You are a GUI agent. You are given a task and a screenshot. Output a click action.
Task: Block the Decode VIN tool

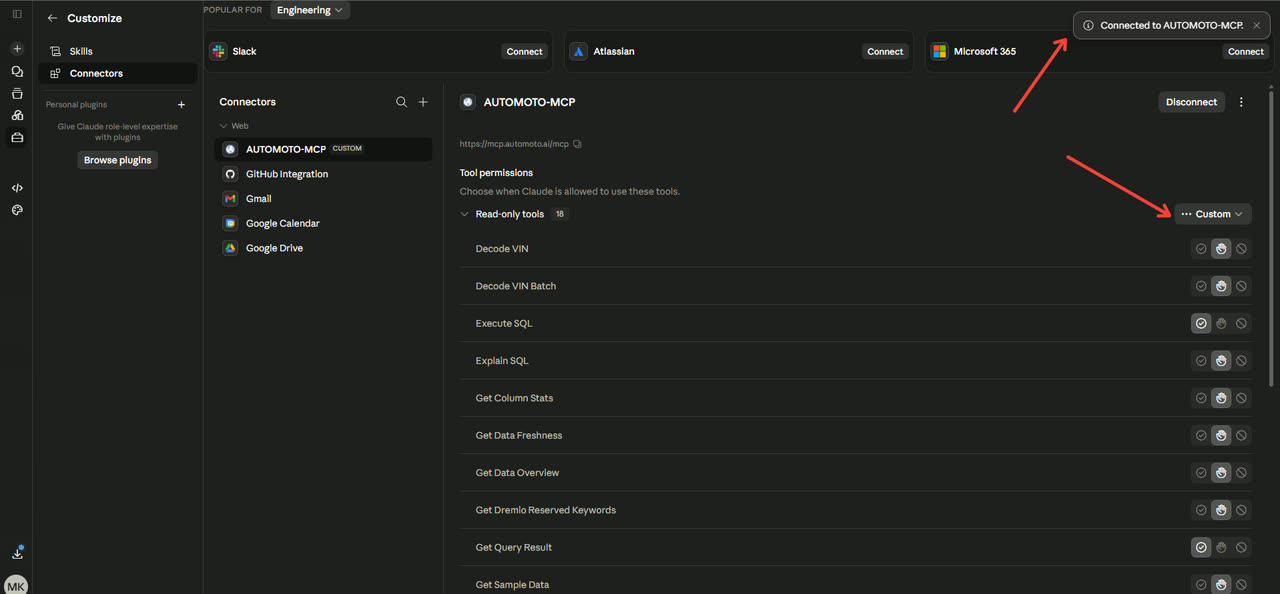pyautogui.click(x=1241, y=249)
